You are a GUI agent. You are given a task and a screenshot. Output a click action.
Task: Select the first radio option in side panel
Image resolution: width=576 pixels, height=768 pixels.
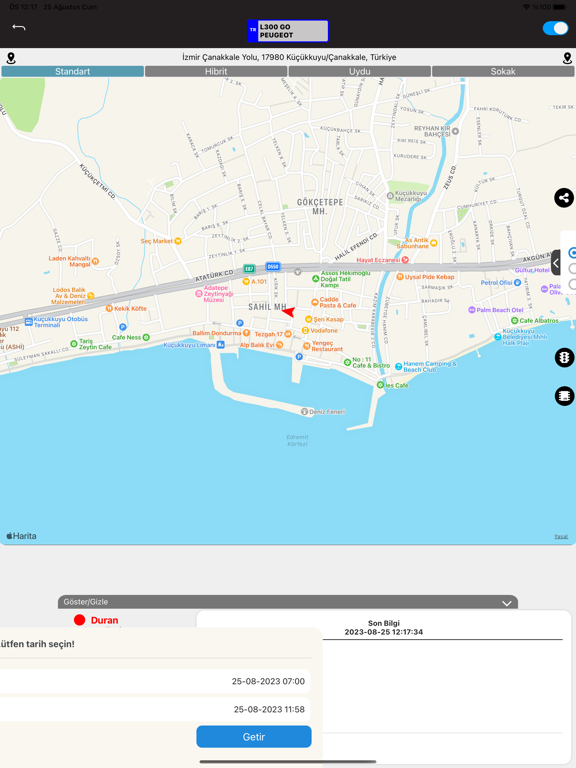(572, 253)
